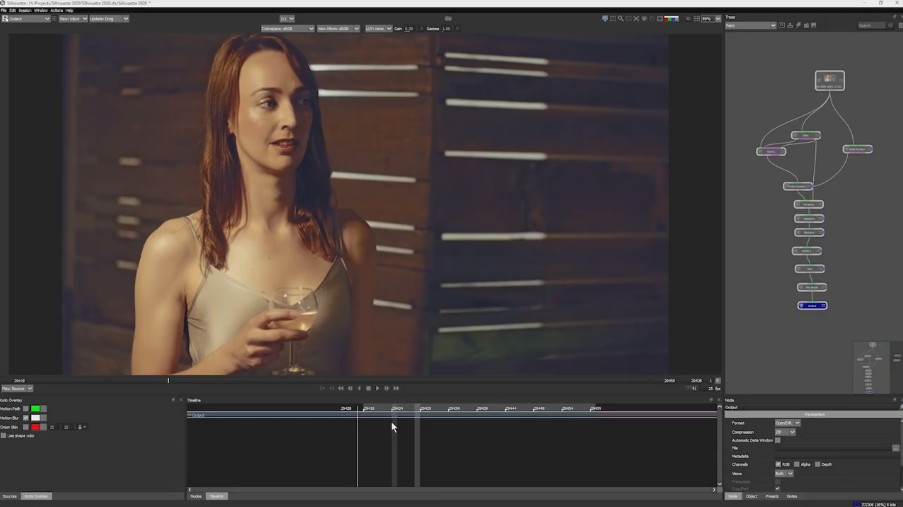Click the region frame icon beside monitor icon

(x=613, y=18)
